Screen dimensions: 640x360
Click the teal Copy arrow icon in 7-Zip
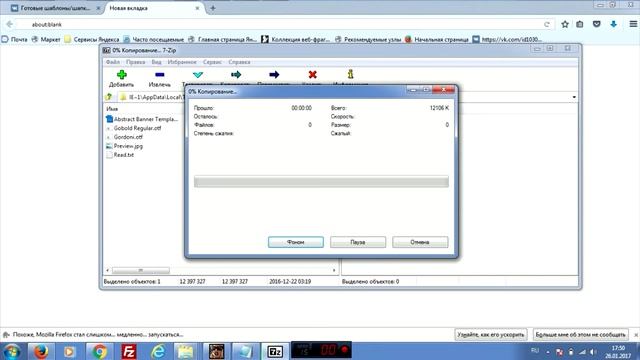pos(236,75)
